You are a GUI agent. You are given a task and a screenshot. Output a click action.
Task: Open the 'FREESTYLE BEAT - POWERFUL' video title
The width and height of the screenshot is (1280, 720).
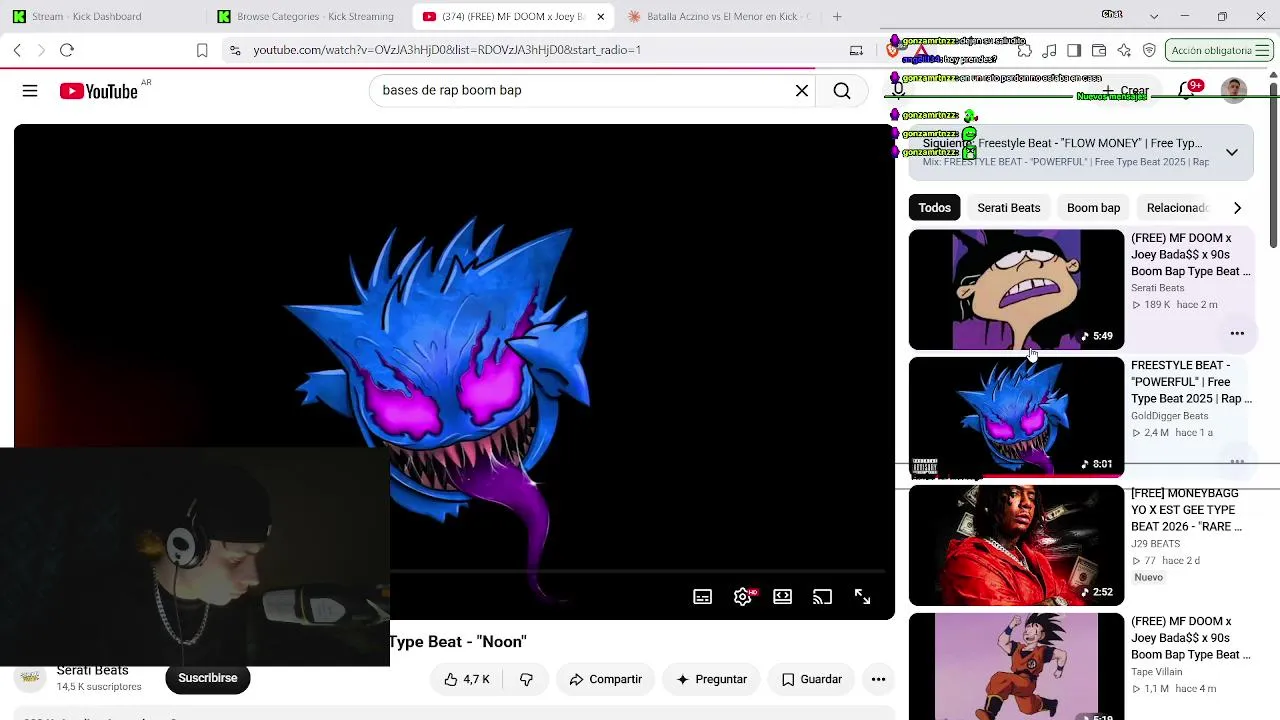(1191, 382)
